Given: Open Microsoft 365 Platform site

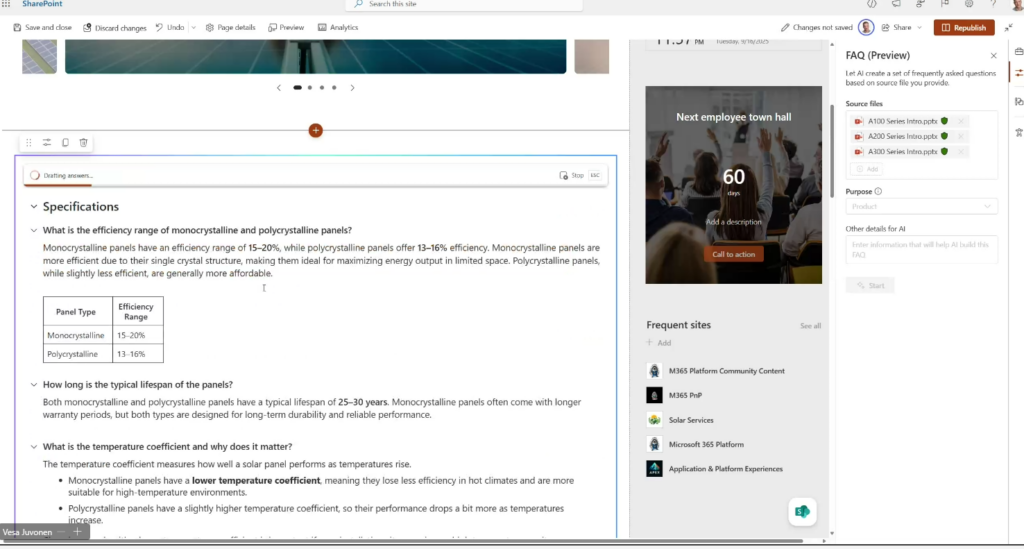Looking at the screenshot, I should click(x=706, y=445).
